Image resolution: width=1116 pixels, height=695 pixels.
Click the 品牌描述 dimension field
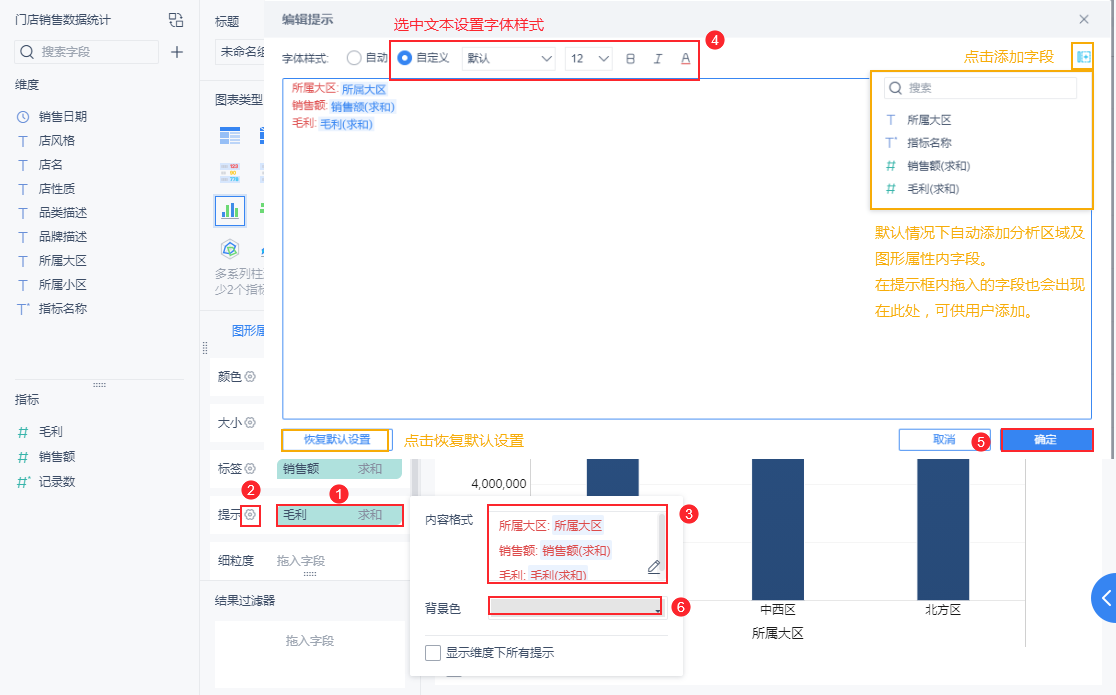63,236
